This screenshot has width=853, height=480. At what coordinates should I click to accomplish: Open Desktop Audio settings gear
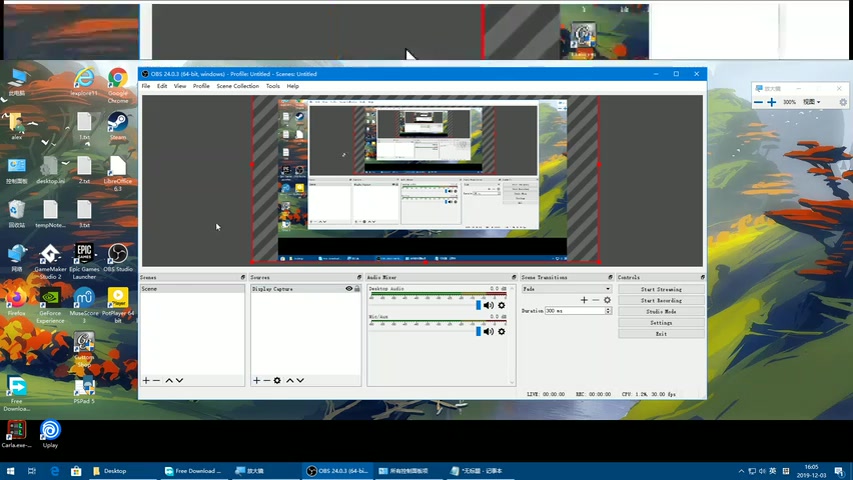[501, 305]
